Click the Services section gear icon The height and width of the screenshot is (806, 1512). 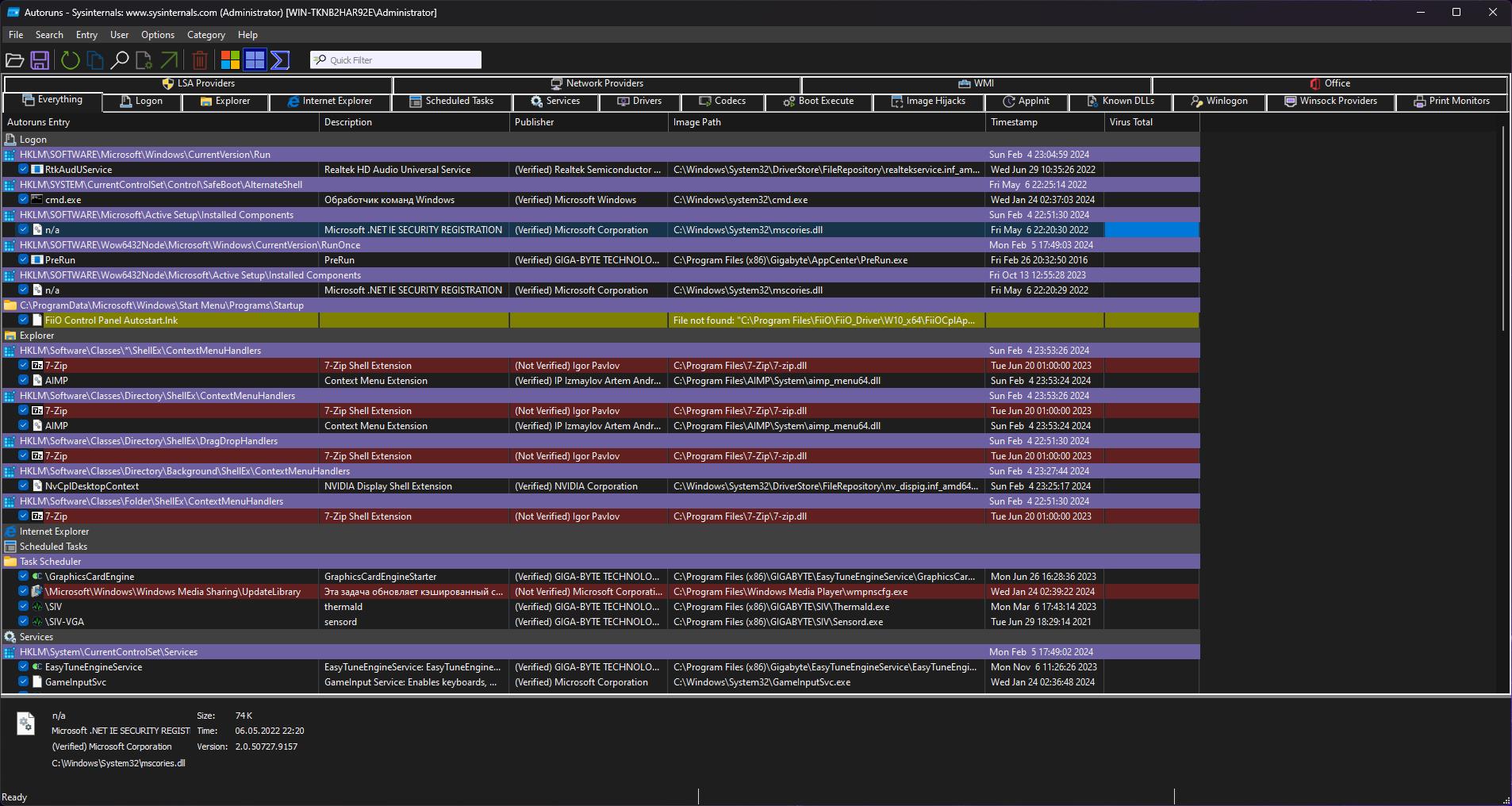10,637
